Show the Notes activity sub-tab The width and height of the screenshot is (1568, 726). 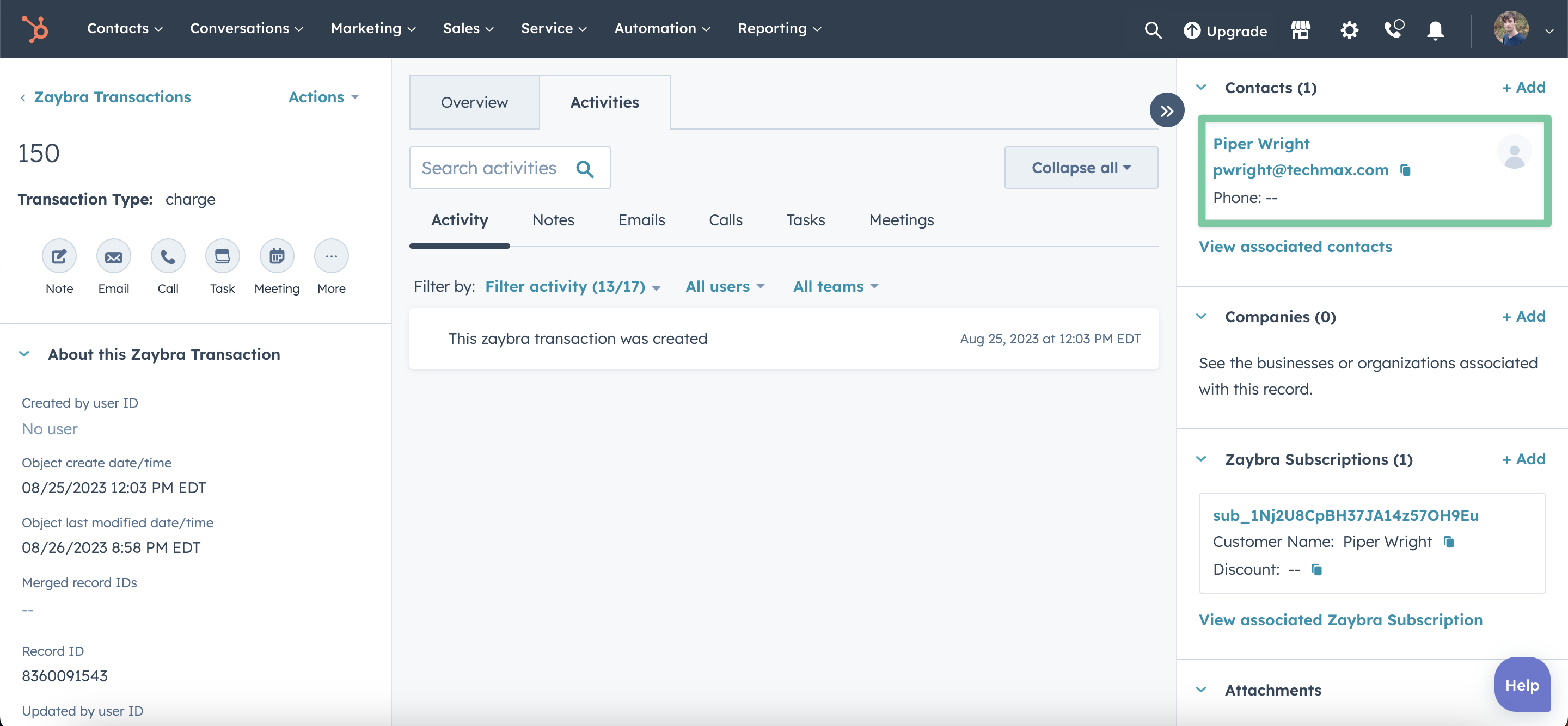[553, 220]
